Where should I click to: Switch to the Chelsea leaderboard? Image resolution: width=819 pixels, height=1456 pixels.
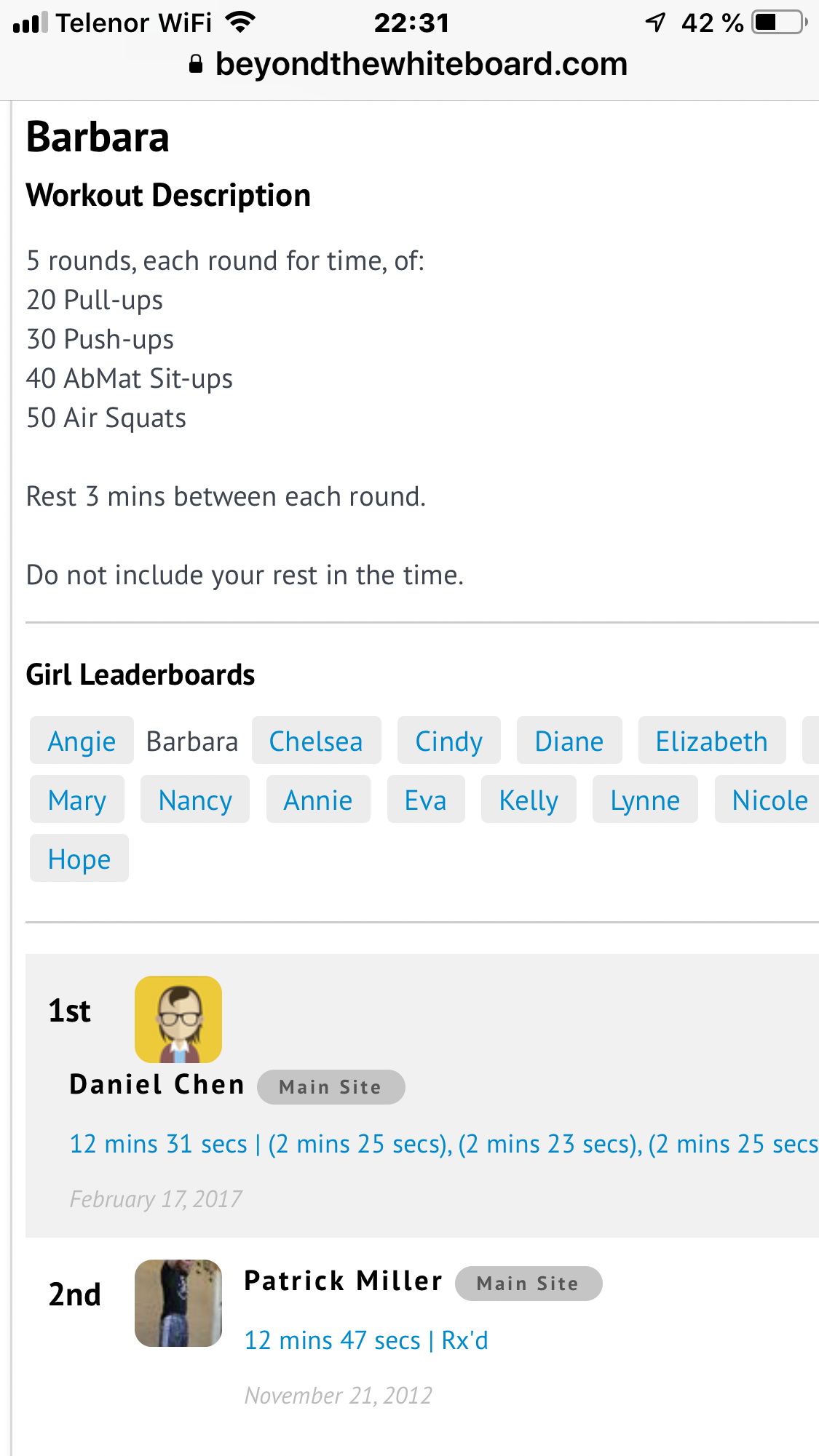(316, 741)
